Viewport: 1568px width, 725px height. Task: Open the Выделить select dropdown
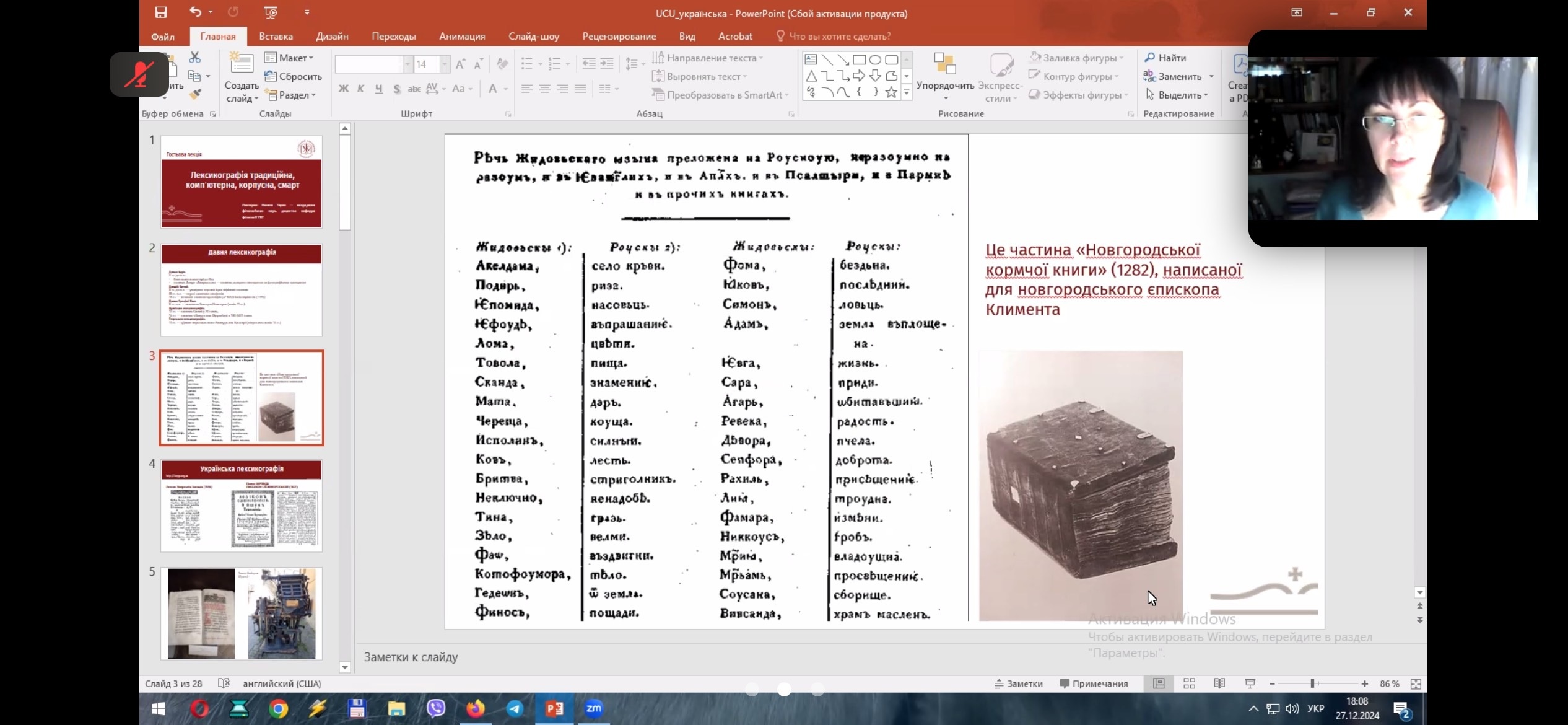tap(1176, 95)
